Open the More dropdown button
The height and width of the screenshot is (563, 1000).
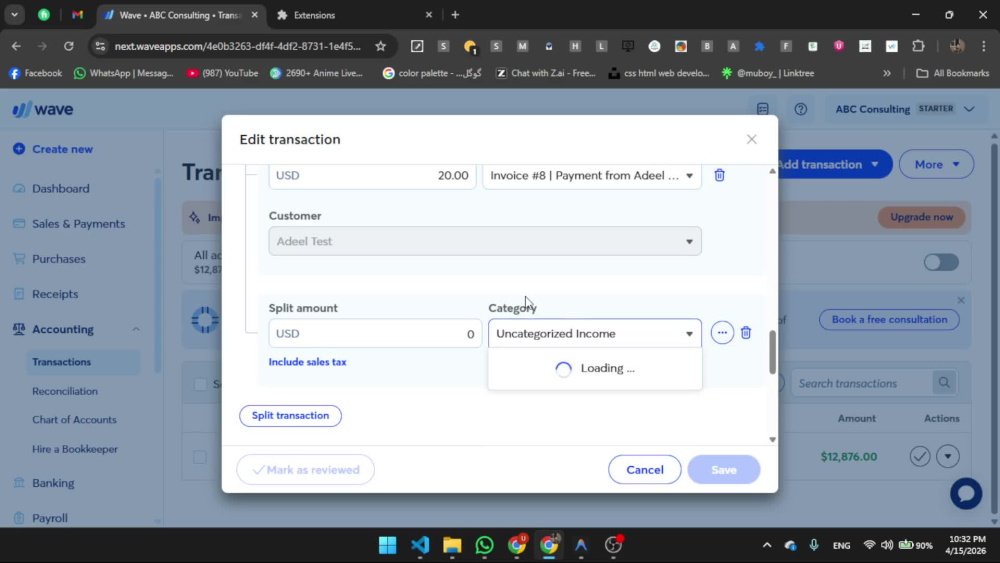click(936, 165)
